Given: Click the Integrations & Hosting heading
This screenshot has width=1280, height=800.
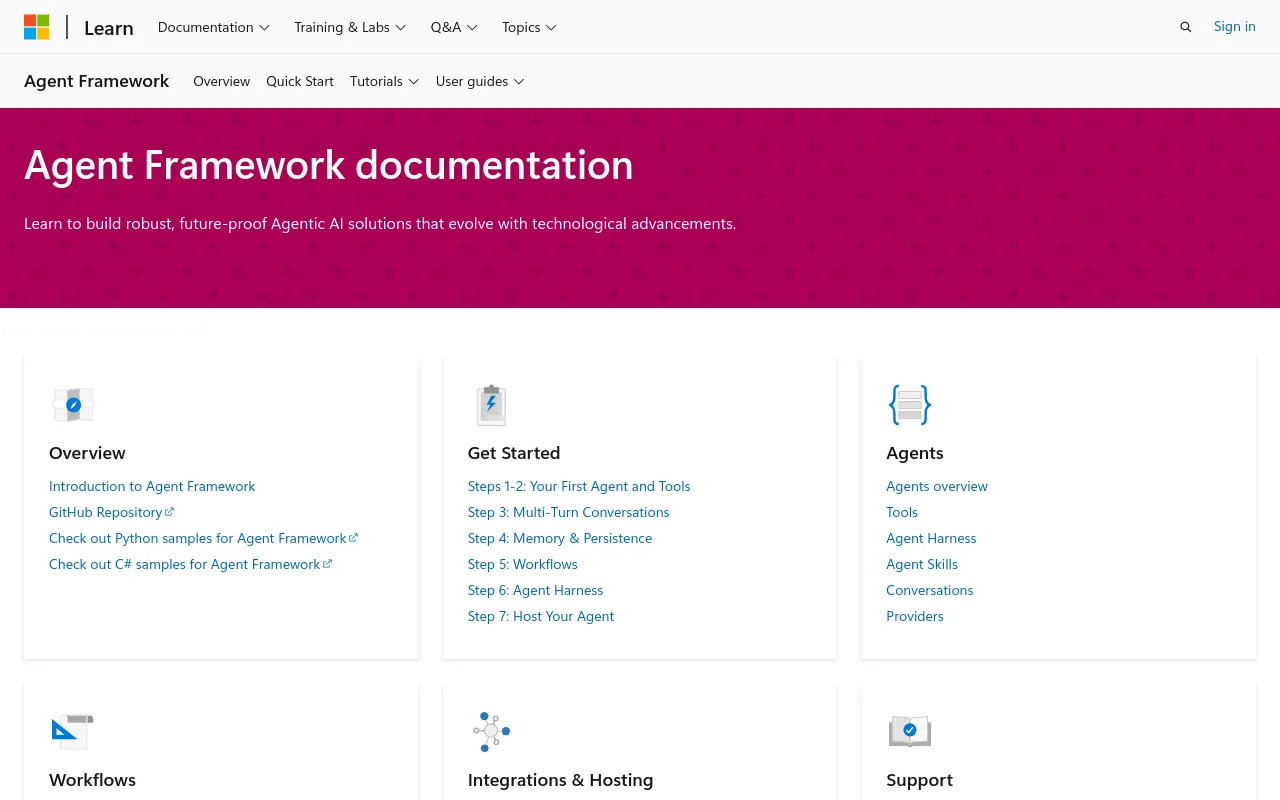Looking at the screenshot, I should [561, 780].
